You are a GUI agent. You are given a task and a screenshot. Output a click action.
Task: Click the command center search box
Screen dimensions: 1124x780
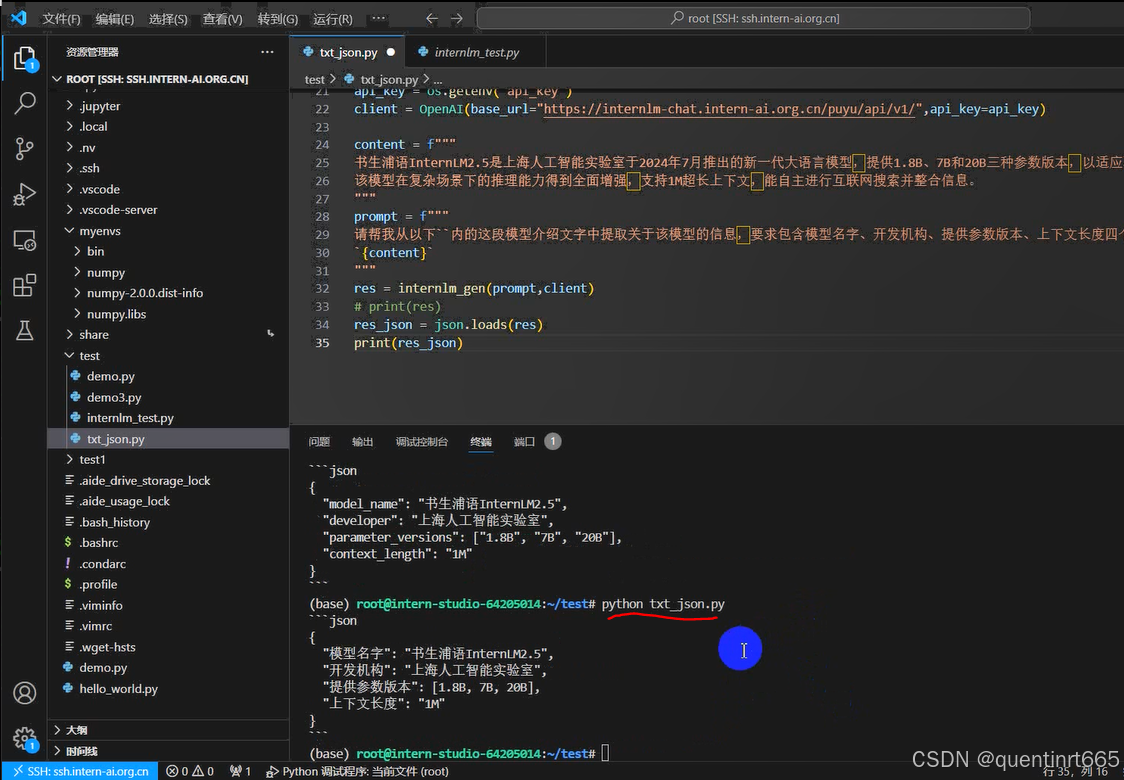(753, 19)
